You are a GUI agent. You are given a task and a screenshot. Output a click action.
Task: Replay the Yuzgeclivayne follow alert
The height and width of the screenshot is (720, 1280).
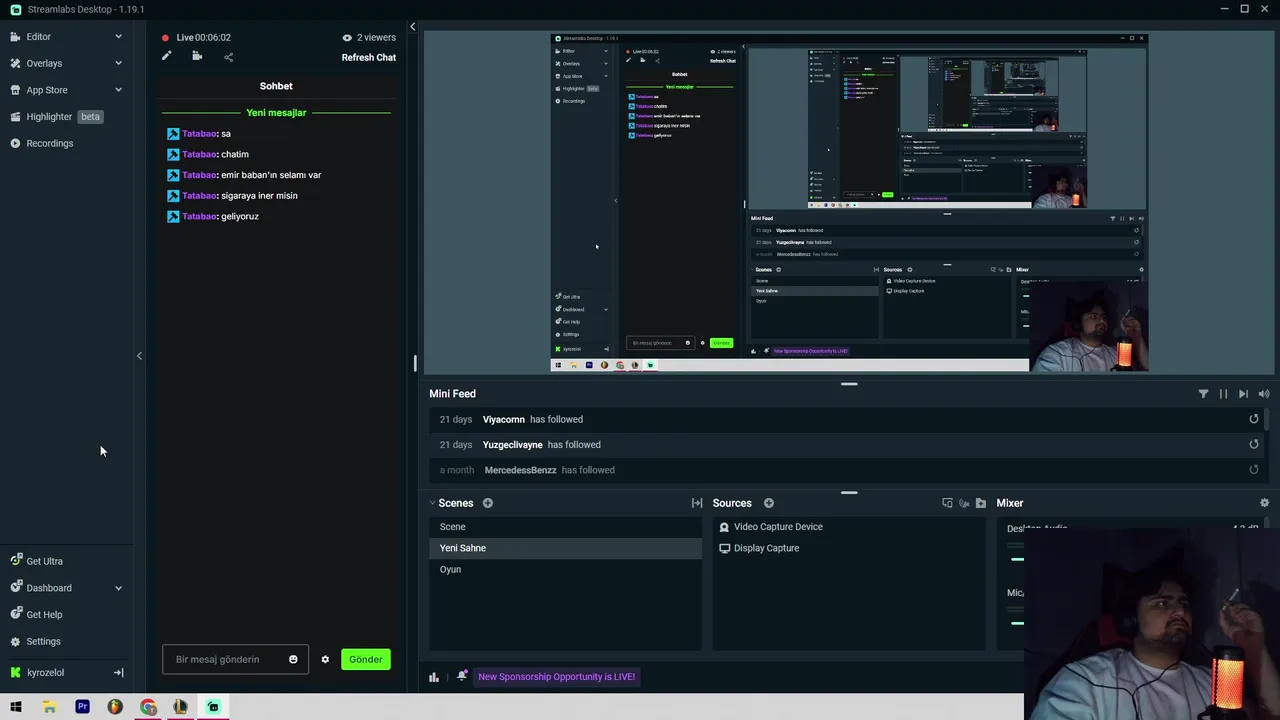click(x=1253, y=444)
